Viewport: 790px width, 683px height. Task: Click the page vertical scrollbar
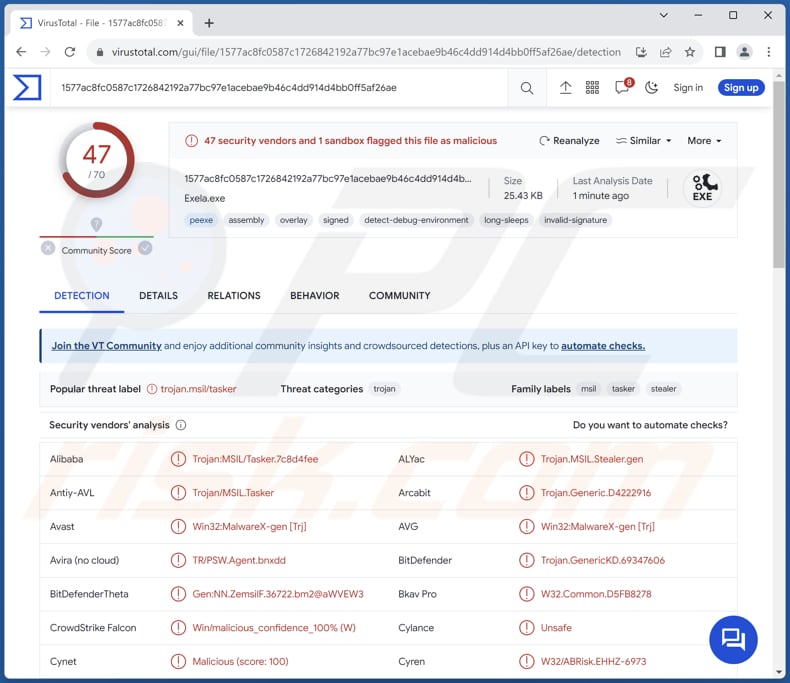point(779,174)
